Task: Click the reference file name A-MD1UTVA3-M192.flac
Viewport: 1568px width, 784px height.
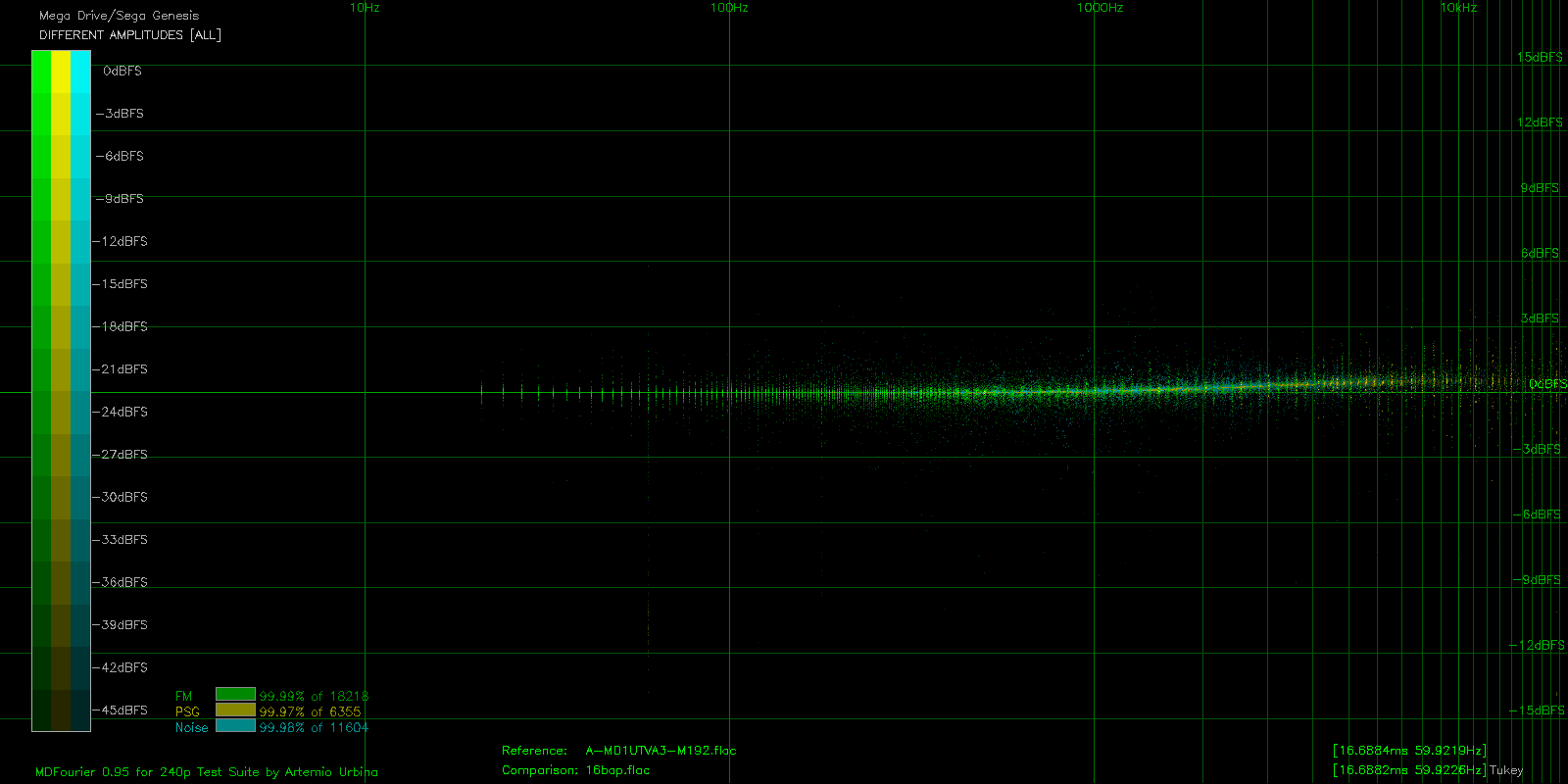Action: tap(661, 751)
